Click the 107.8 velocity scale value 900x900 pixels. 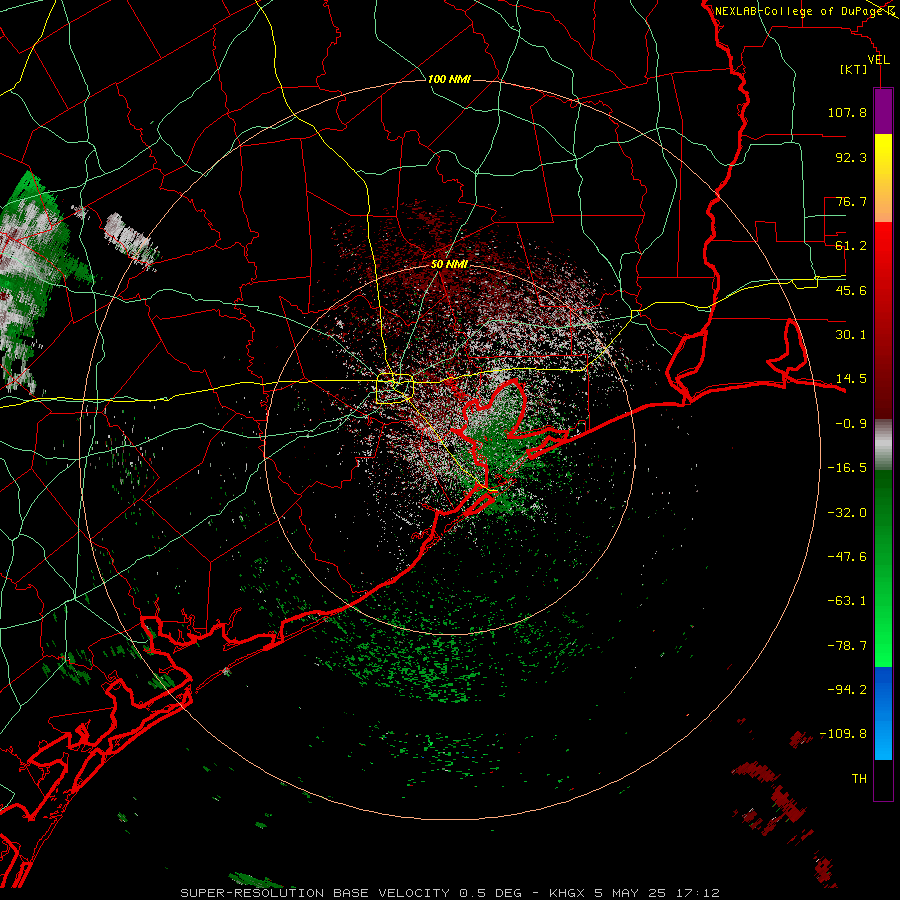point(847,112)
